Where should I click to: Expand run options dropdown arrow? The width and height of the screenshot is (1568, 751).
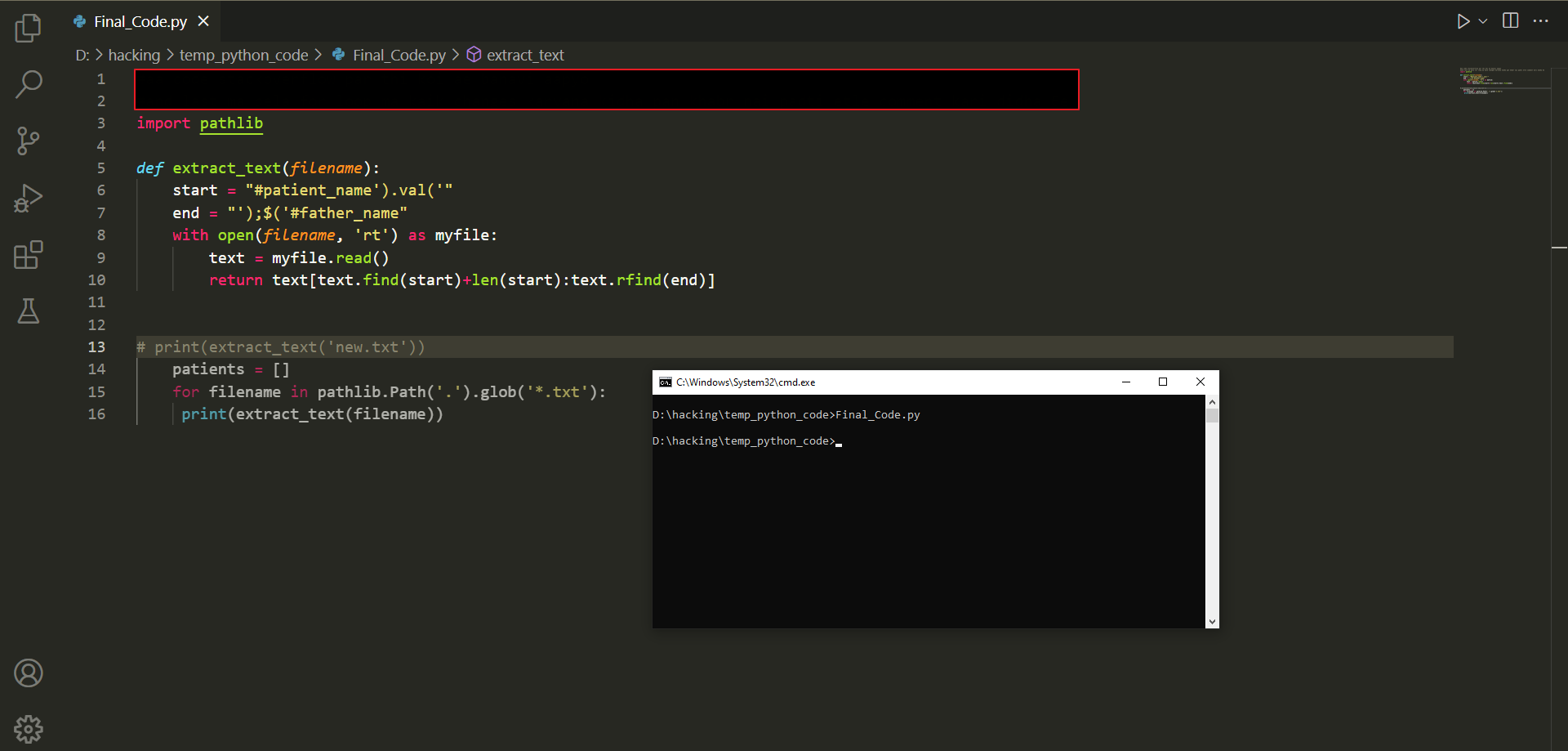[1483, 21]
